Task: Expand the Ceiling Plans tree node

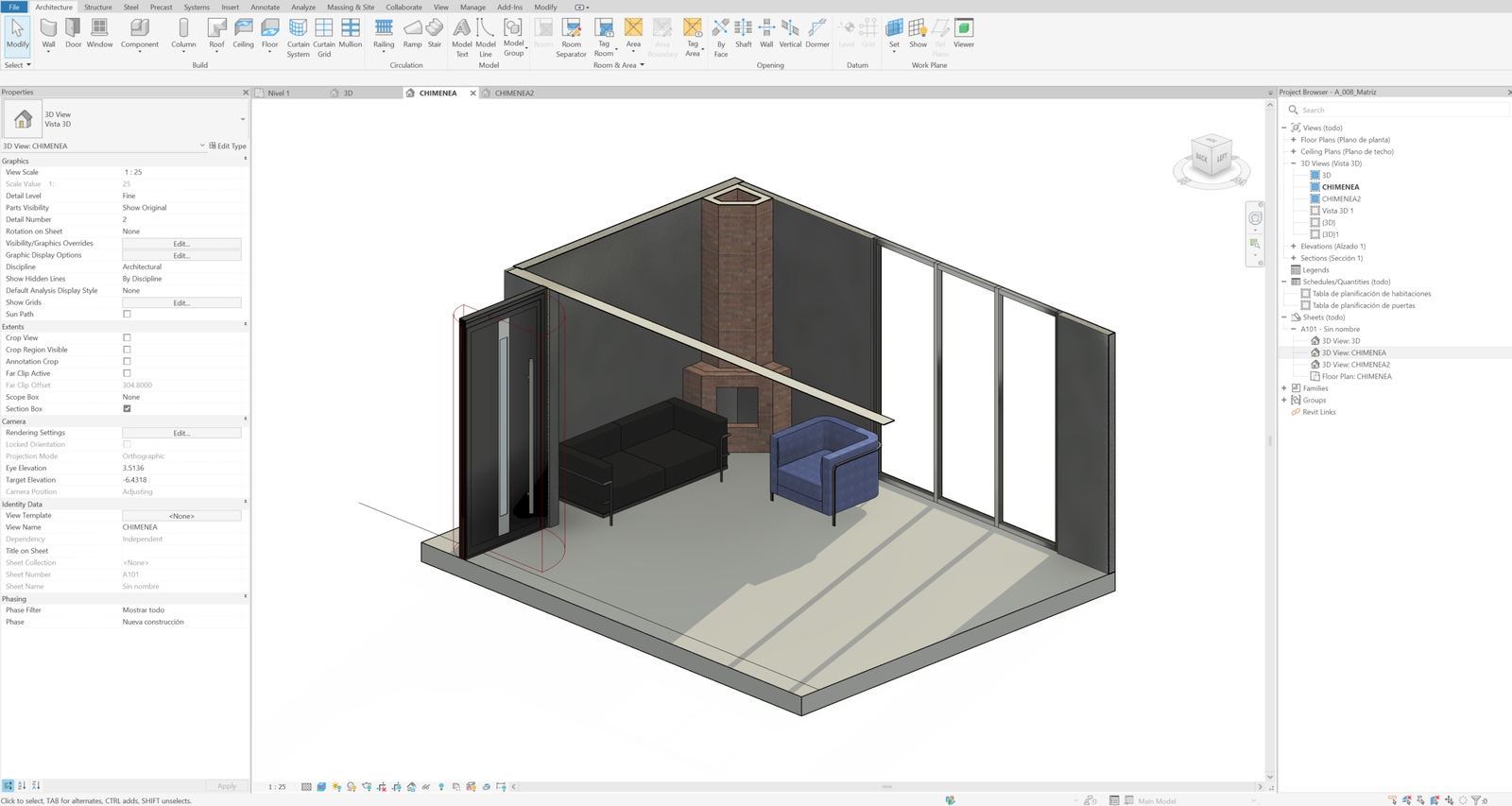Action: 1294,151
